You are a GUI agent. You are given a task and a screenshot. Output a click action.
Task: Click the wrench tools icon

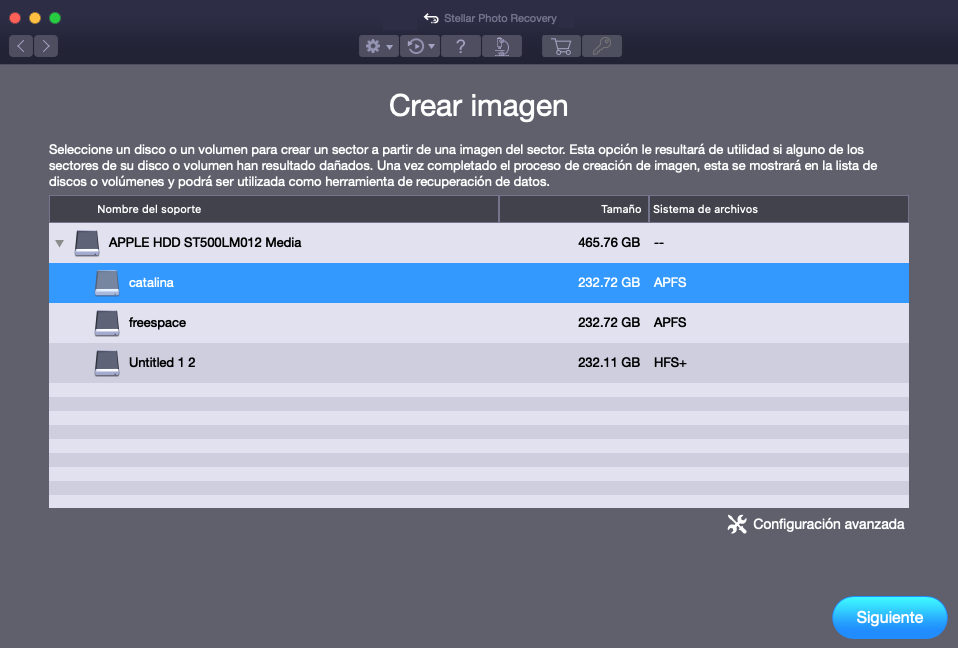tap(737, 524)
